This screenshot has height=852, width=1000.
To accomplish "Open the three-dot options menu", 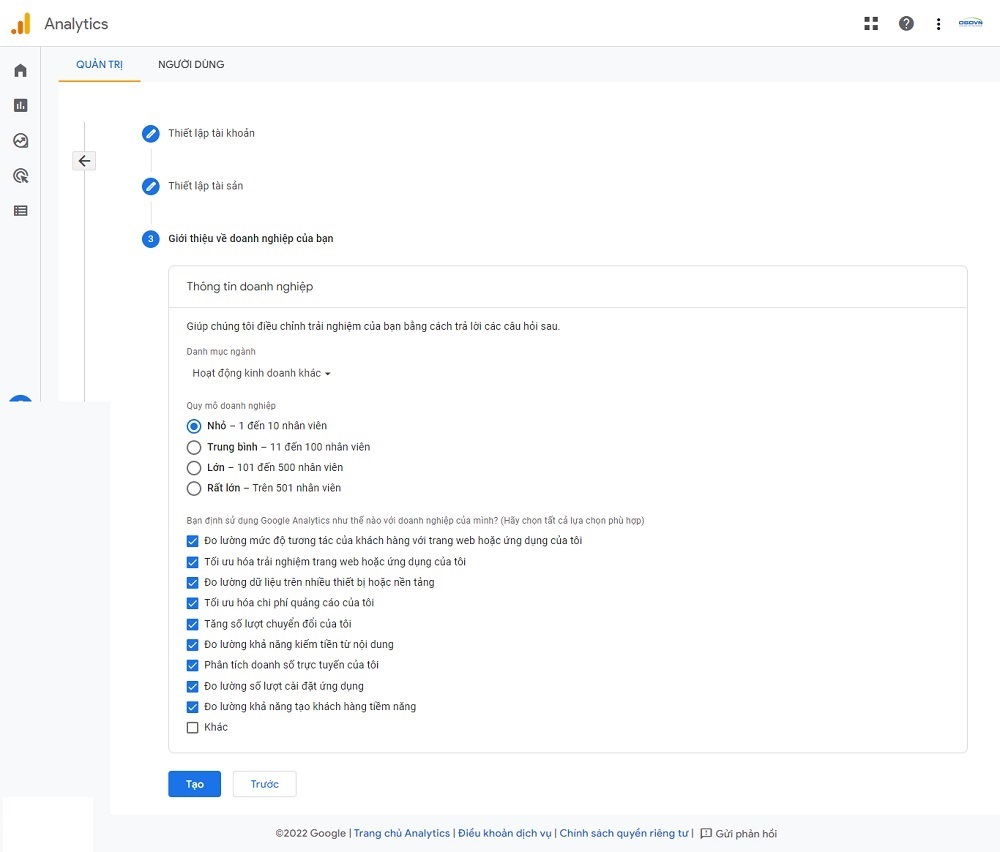I will 938,22.
